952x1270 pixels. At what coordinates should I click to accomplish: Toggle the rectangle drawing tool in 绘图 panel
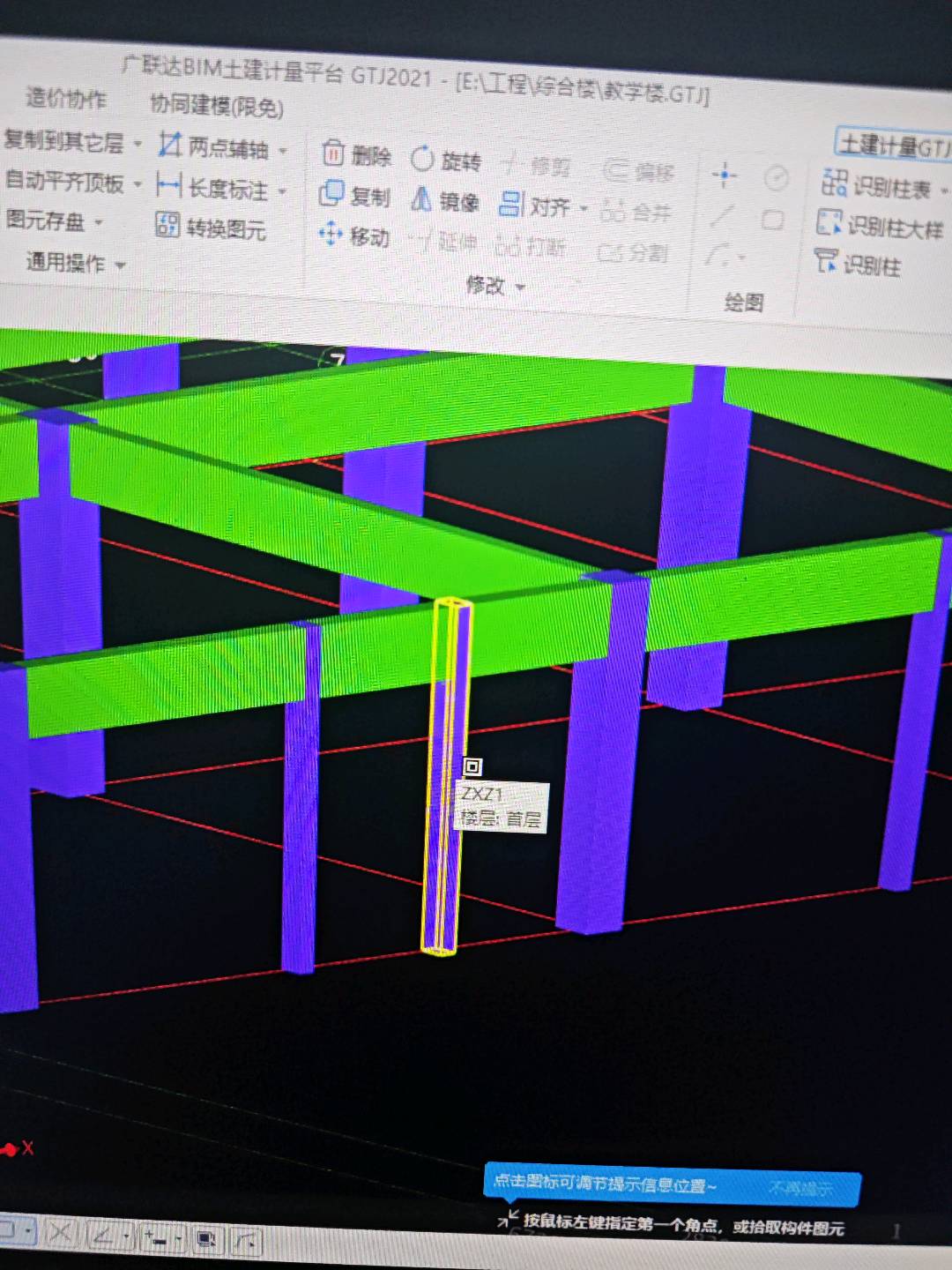[x=773, y=220]
